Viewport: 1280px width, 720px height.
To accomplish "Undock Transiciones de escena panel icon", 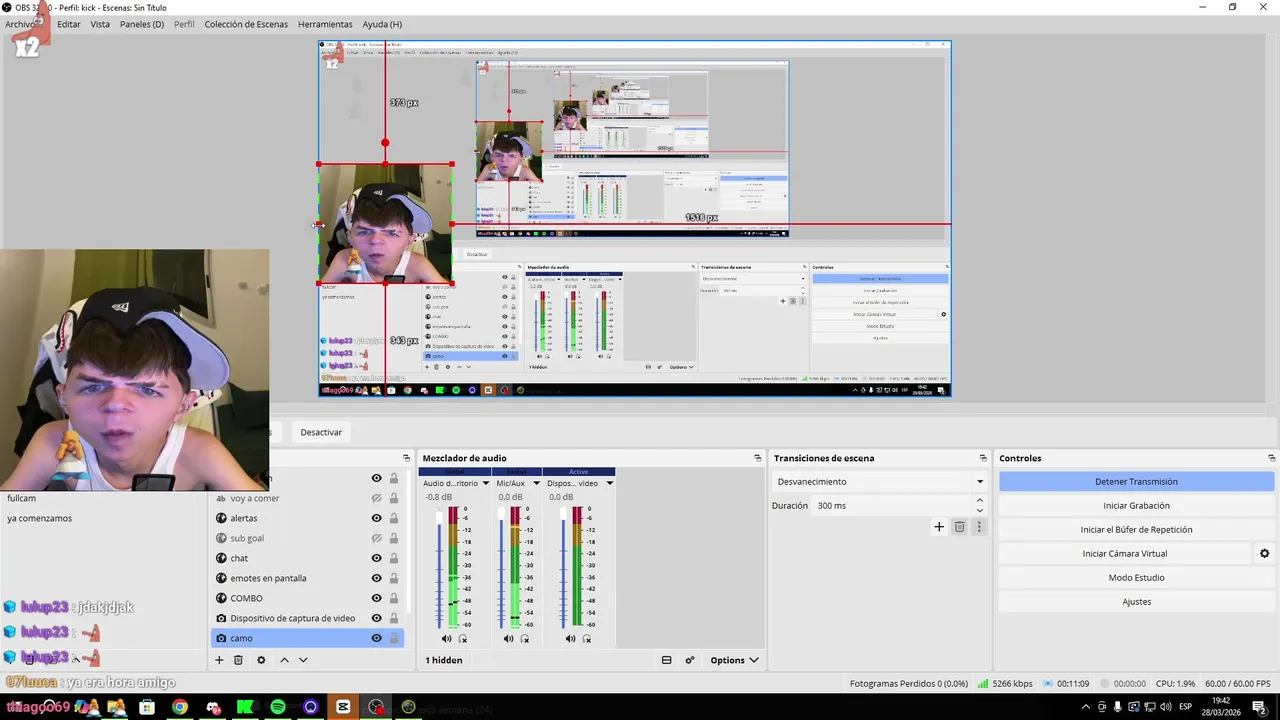I will click(983, 458).
